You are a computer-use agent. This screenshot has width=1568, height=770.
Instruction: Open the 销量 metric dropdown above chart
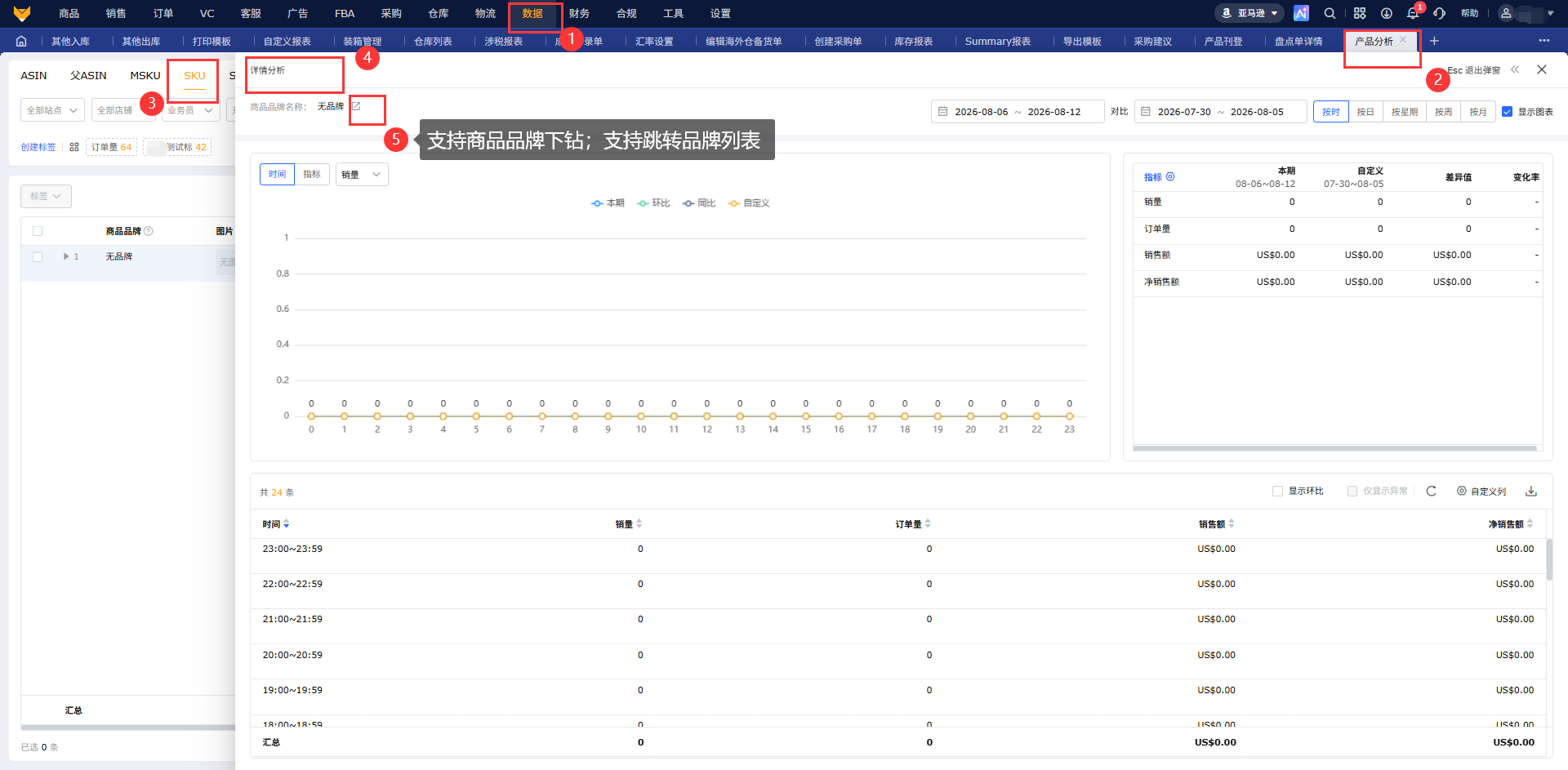click(x=362, y=174)
